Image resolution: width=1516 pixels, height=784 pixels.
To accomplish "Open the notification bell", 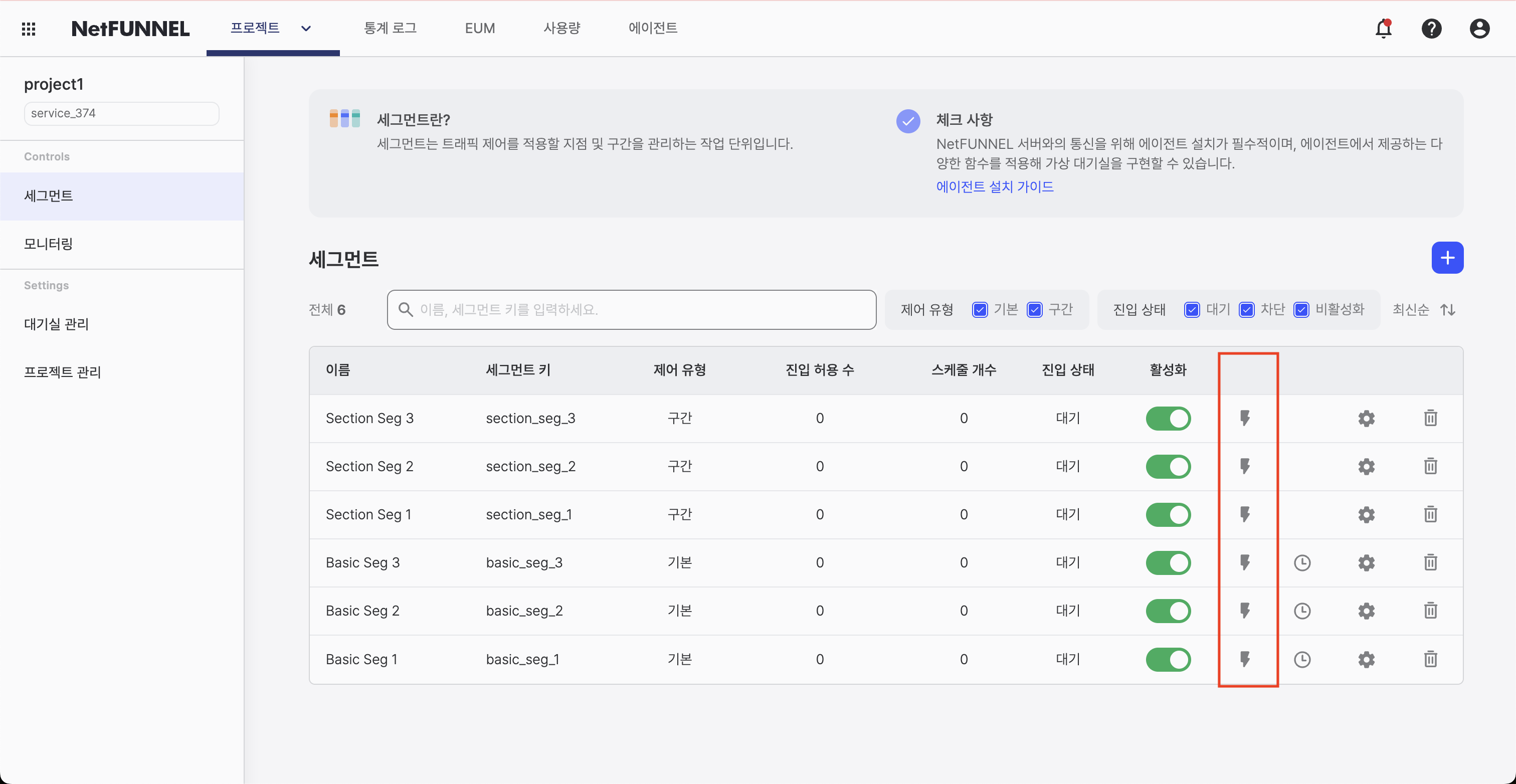I will (x=1383, y=28).
